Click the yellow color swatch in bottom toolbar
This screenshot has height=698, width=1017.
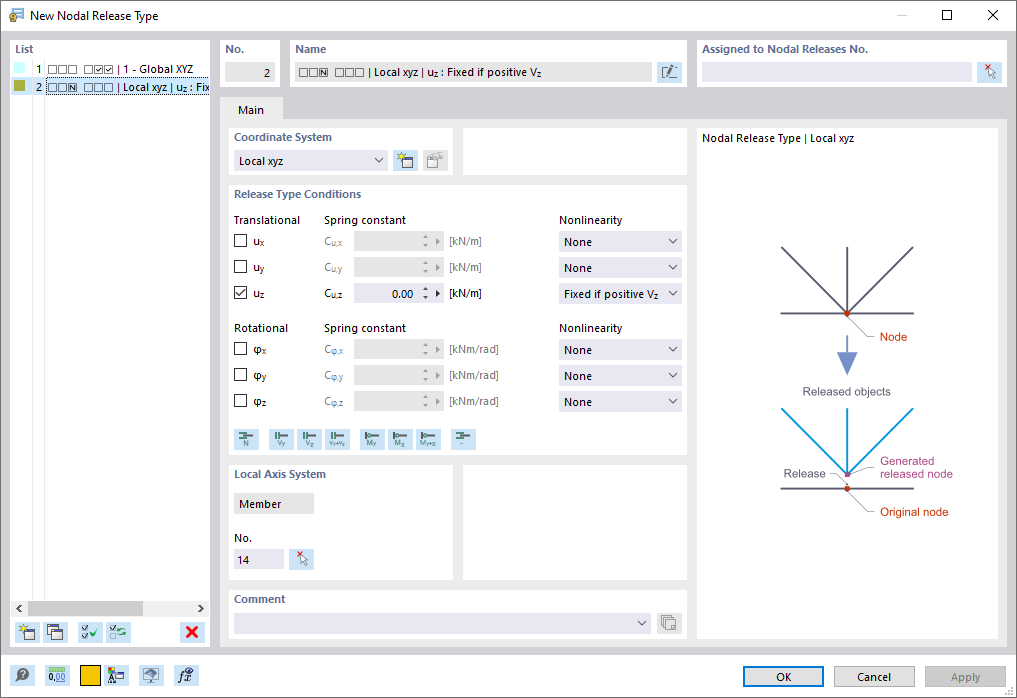[90, 675]
